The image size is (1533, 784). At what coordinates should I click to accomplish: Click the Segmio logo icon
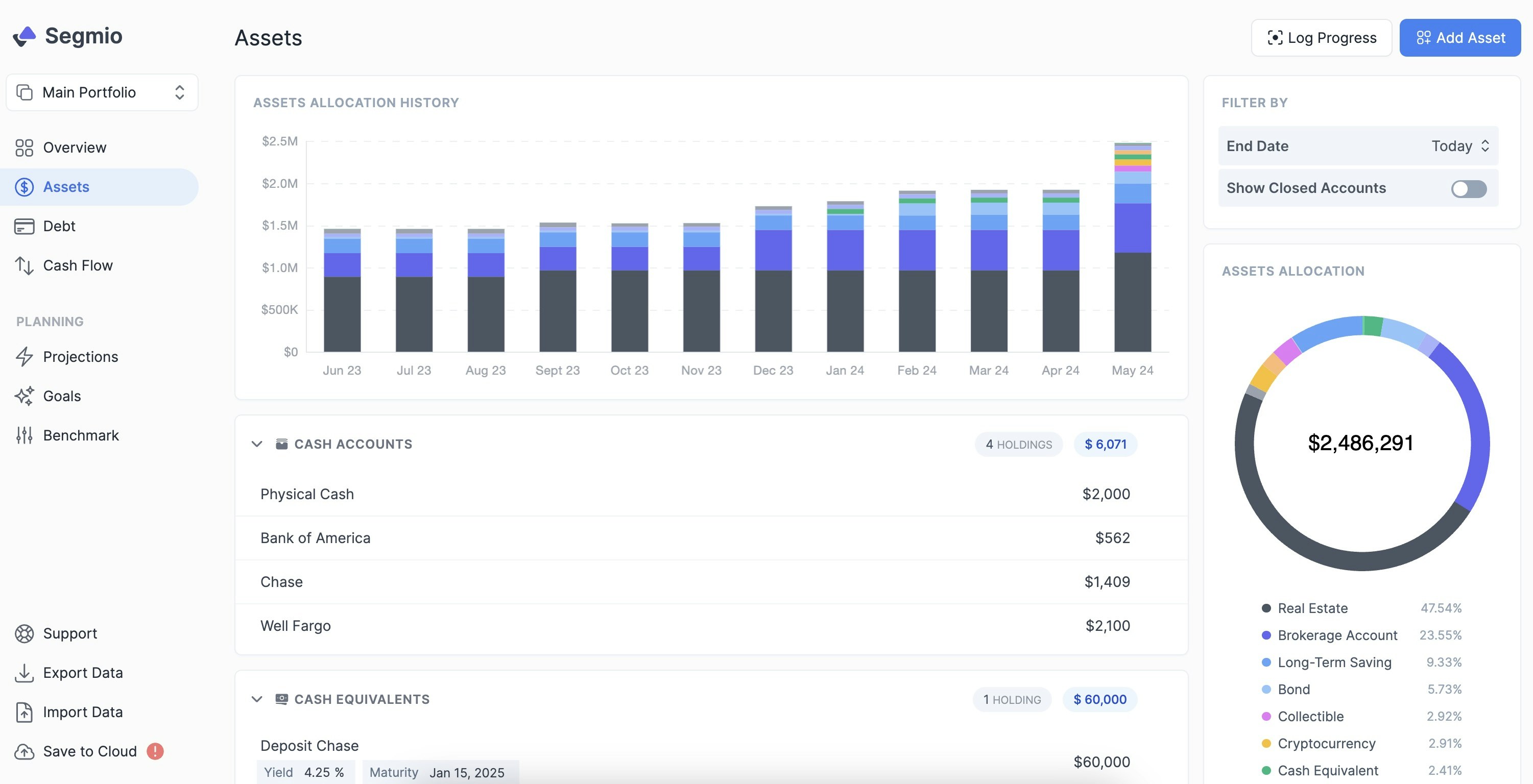pos(25,36)
